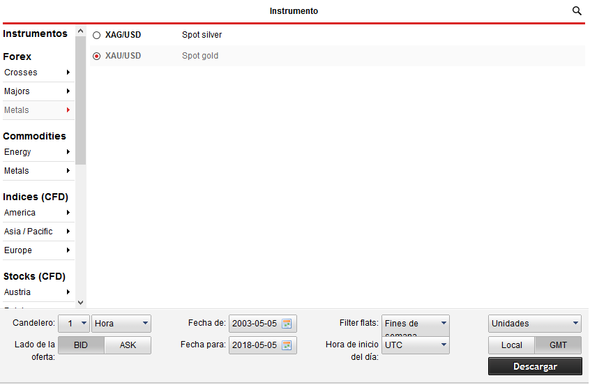Click the Commodities section heading
This screenshot has width=590, height=385.
(34, 136)
